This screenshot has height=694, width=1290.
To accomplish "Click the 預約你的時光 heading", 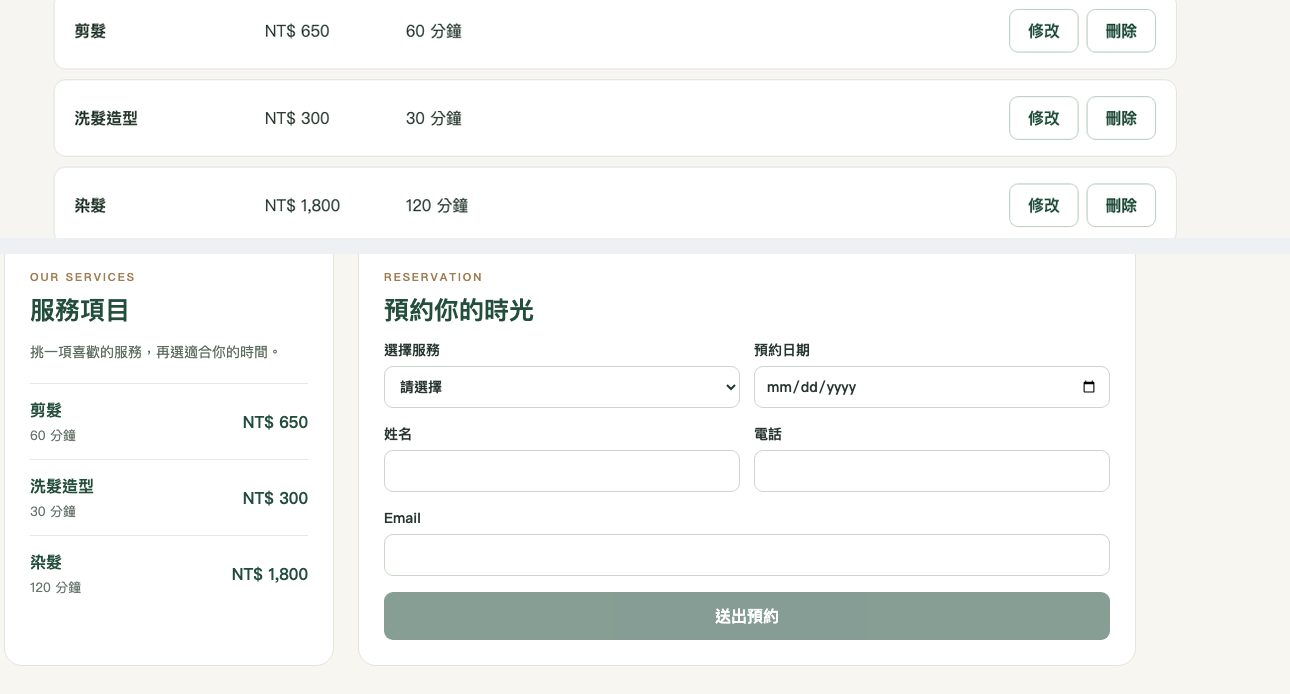I will (x=459, y=310).
